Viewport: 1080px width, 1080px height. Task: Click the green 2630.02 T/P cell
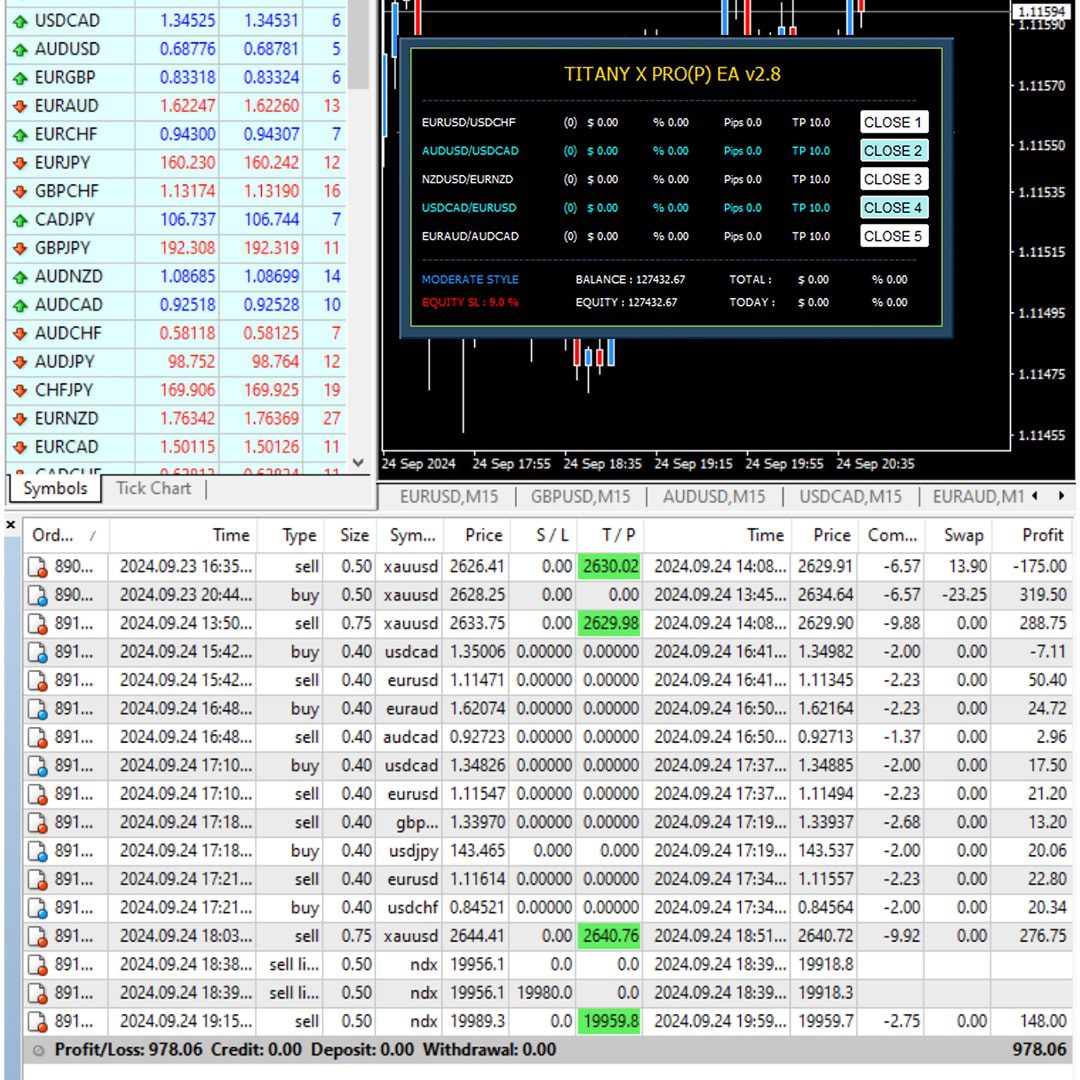click(x=609, y=566)
